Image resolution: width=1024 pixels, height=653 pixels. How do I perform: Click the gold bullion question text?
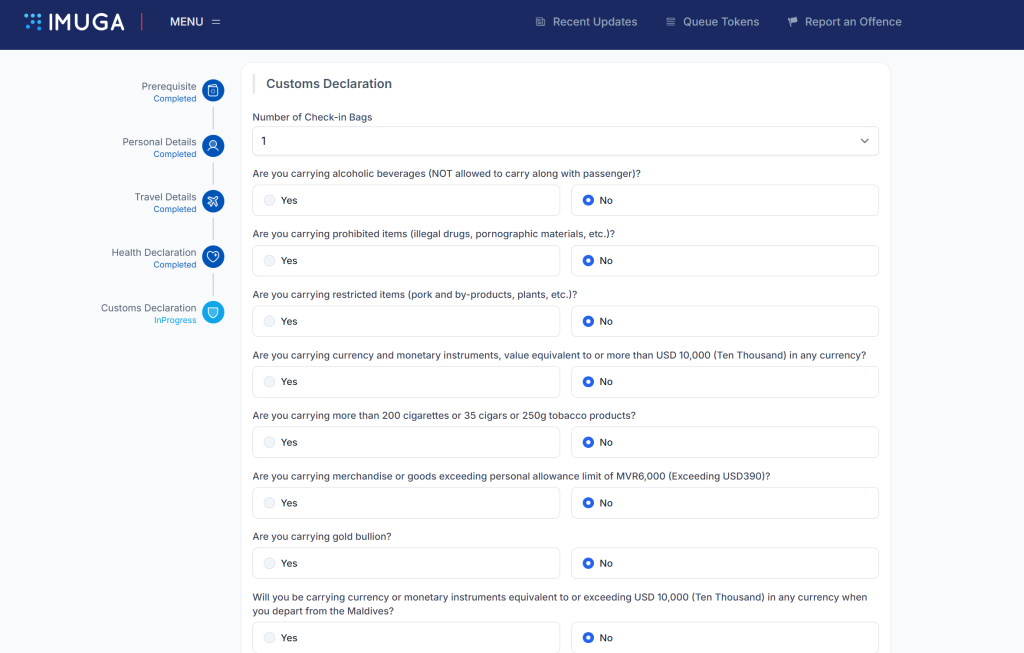(322, 536)
